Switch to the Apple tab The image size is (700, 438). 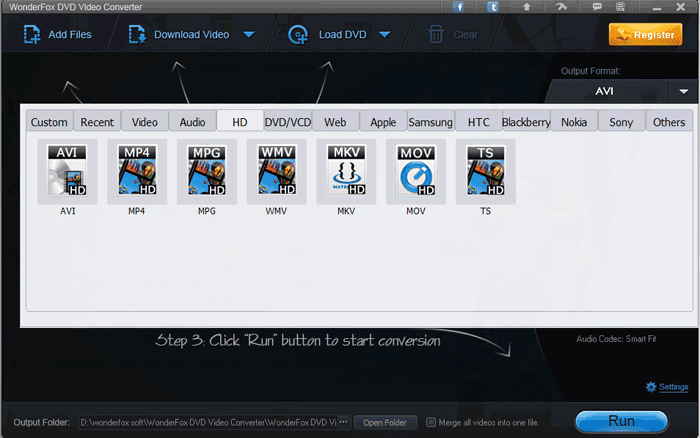click(x=383, y=122)
